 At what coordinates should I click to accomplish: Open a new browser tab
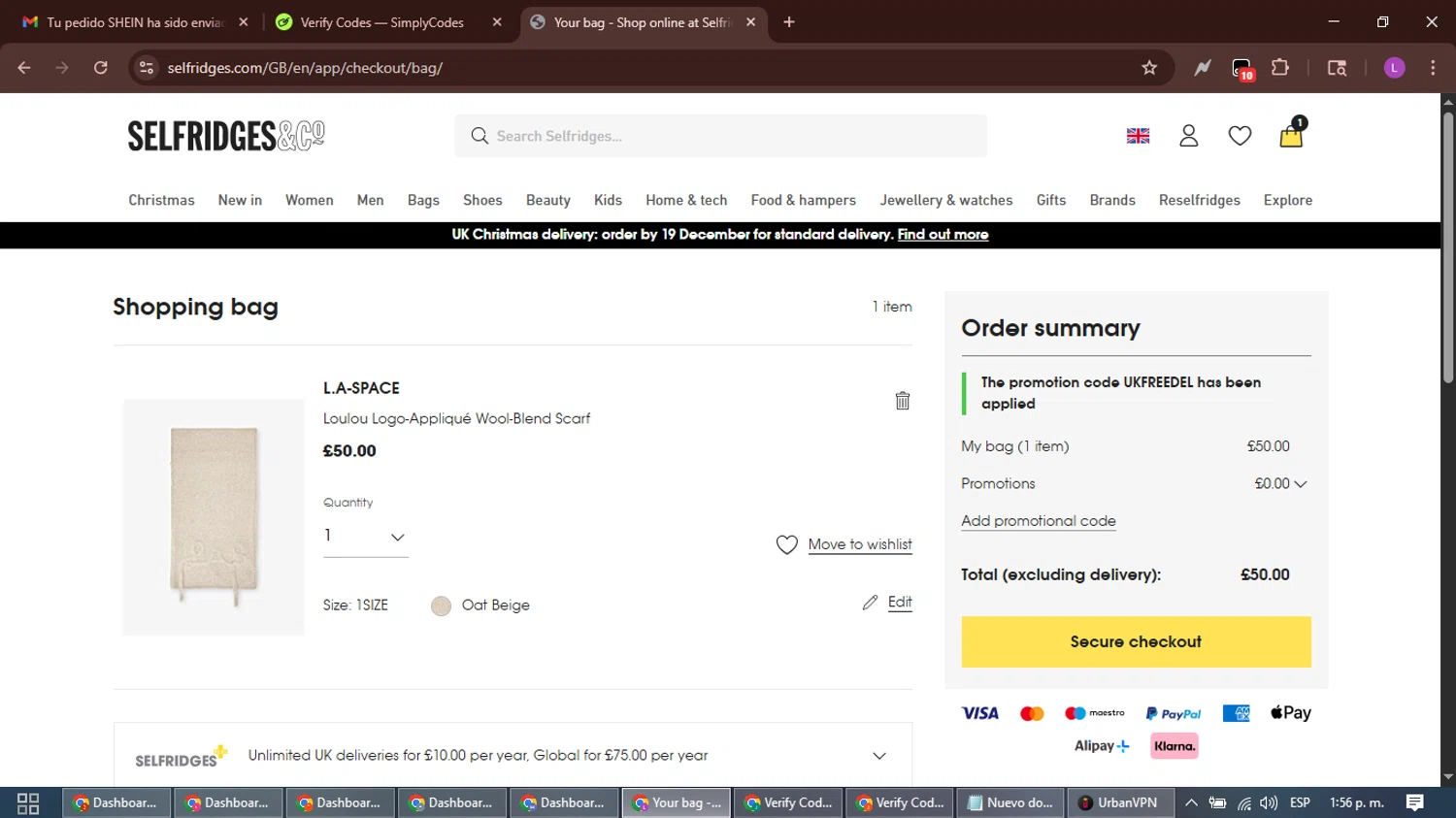click(x=789, y=22)
